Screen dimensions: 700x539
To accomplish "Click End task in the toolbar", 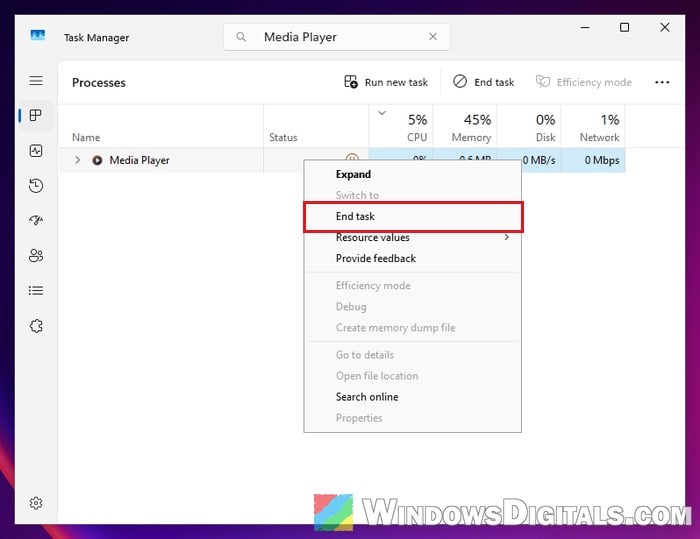I will (x=484, y=82).
